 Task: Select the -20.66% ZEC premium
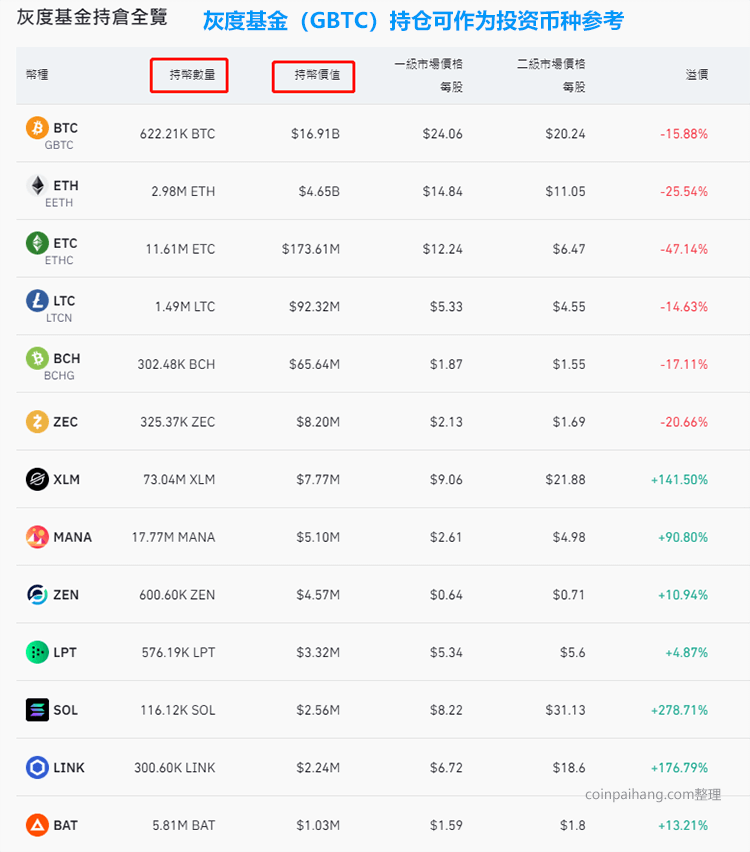[684, 422]
